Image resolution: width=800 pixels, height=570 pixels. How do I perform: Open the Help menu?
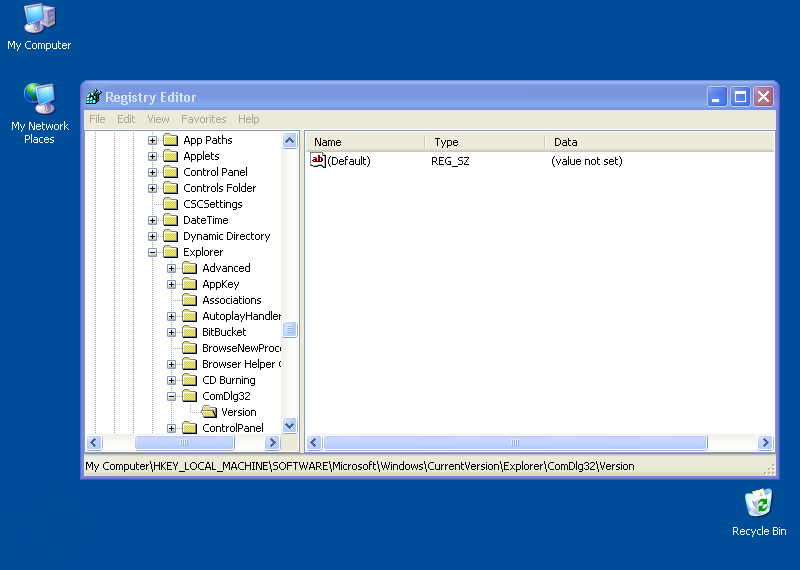248,119
